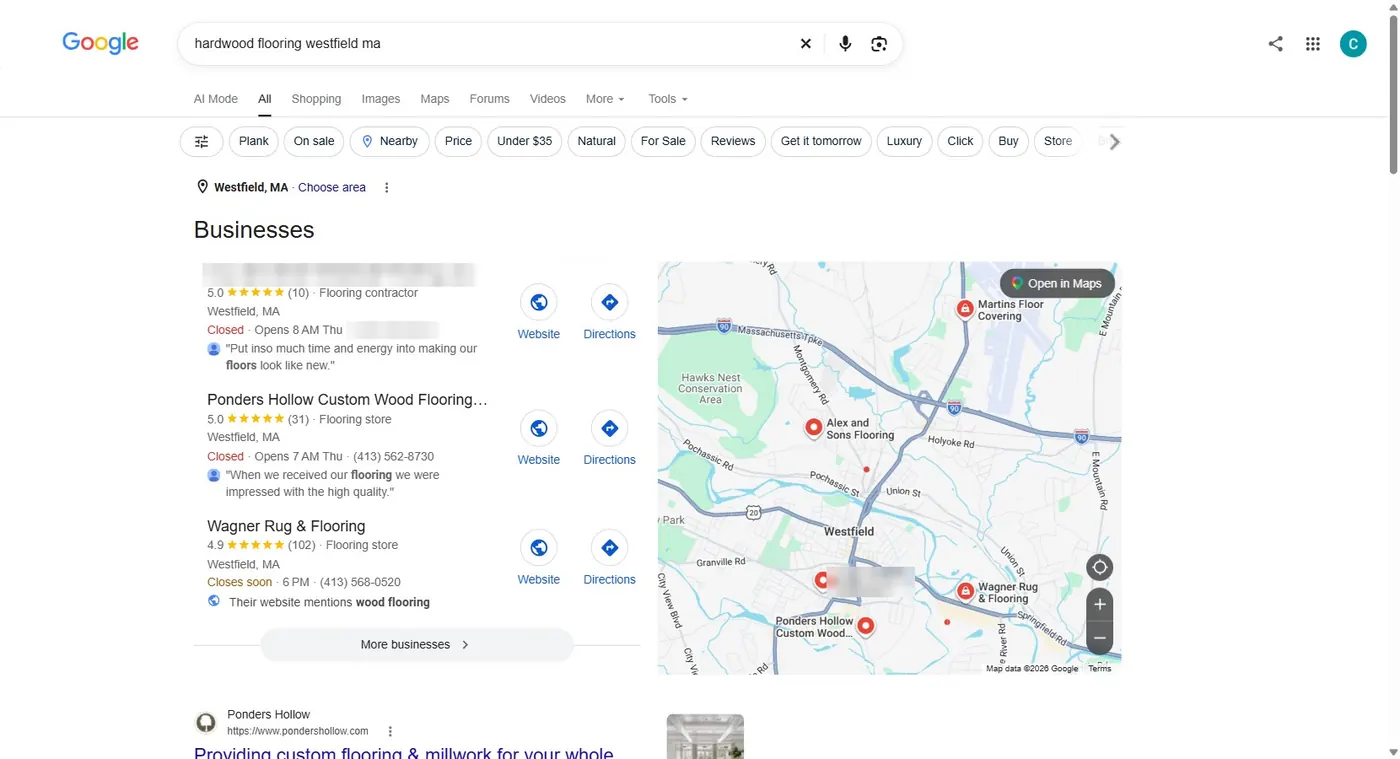Select the Reviews filter chip
This screenshot has width=1400, height=759.
(x=733, y=141)
